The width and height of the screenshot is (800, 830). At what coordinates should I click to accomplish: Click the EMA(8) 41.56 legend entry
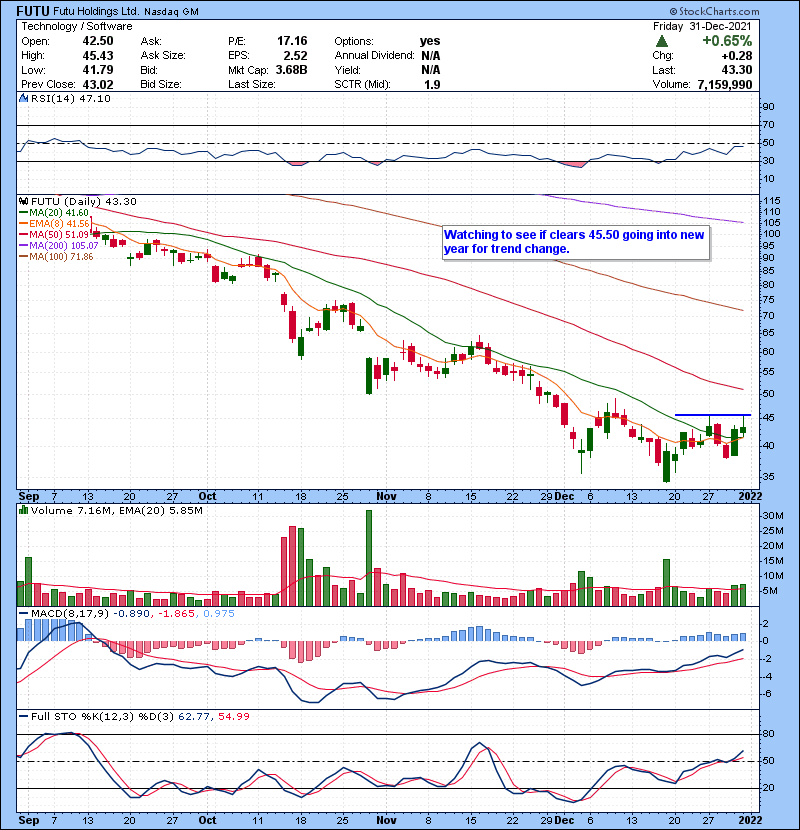[x=59, y=224]
